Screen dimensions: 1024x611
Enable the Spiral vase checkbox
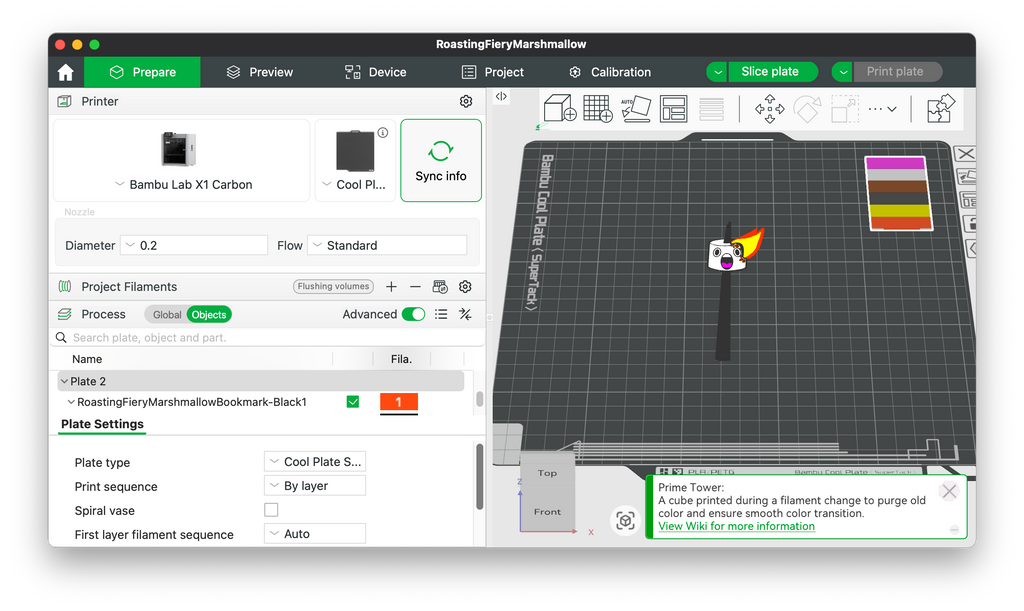pyautogui.click(x=271, y=510)
